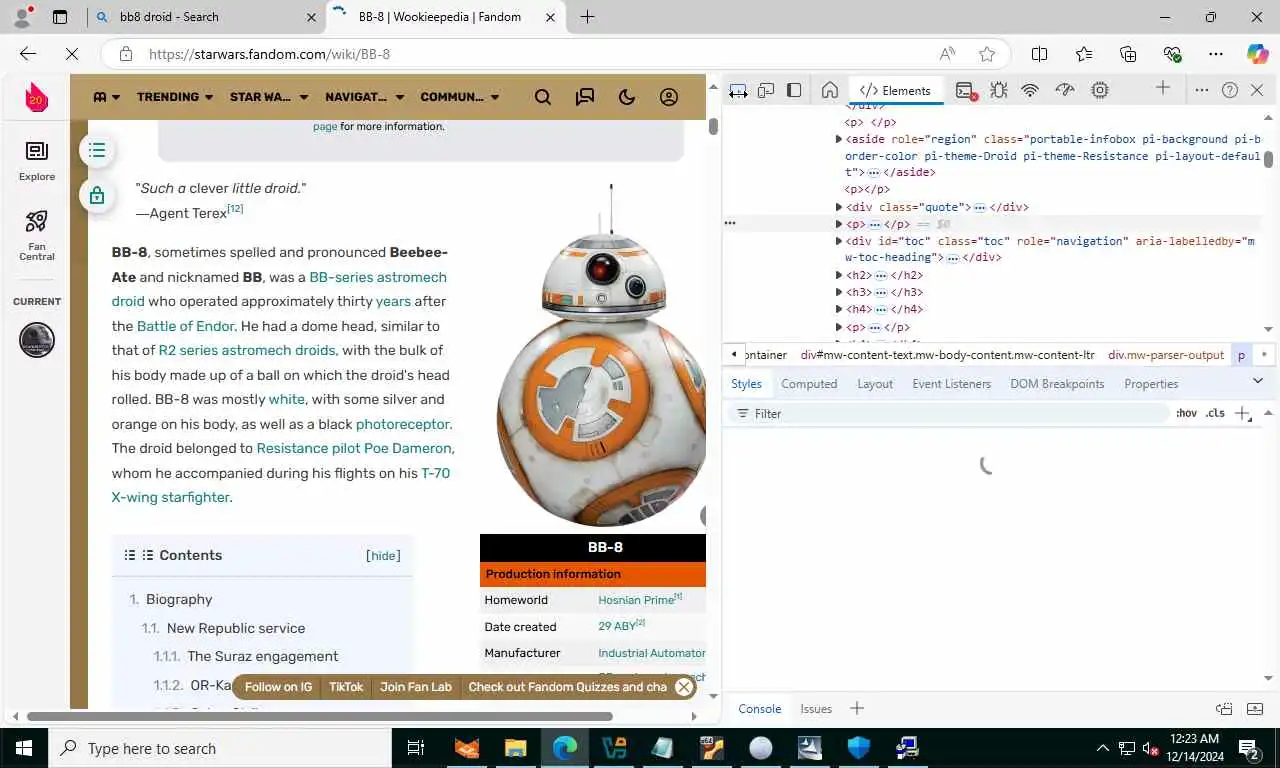Follow the Battle of Endor link

(x=185, y=326)
